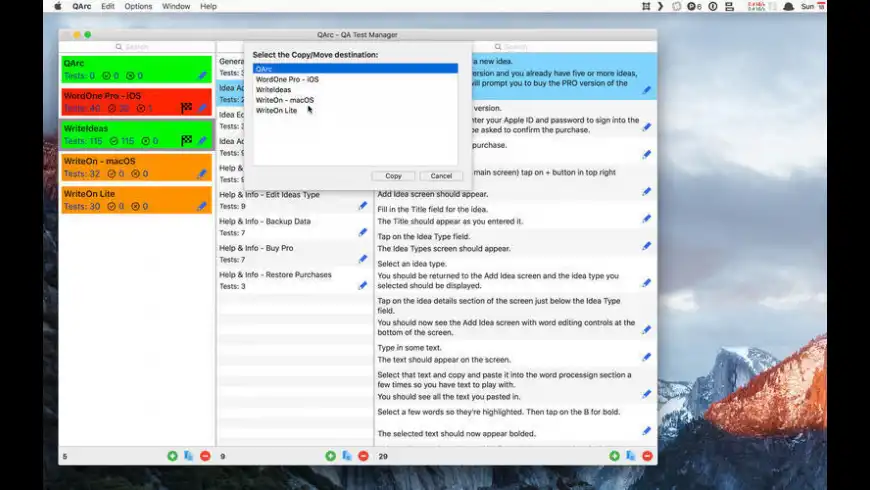Edit the 'Select an idea type' step
This screenshot has height=490, width=870.
(x=647, y=283)
